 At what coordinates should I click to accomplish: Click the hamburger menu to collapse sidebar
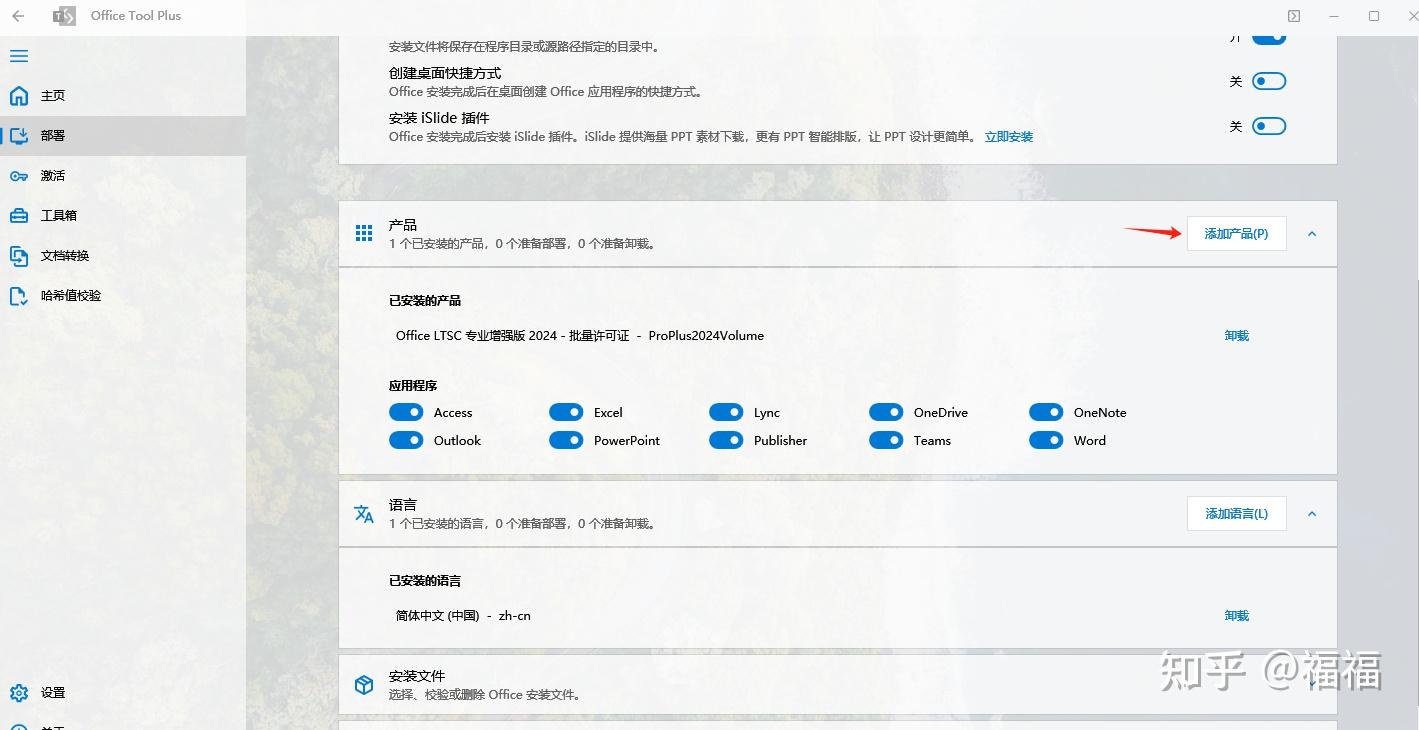pyautogui.click(x=18, y=56)
